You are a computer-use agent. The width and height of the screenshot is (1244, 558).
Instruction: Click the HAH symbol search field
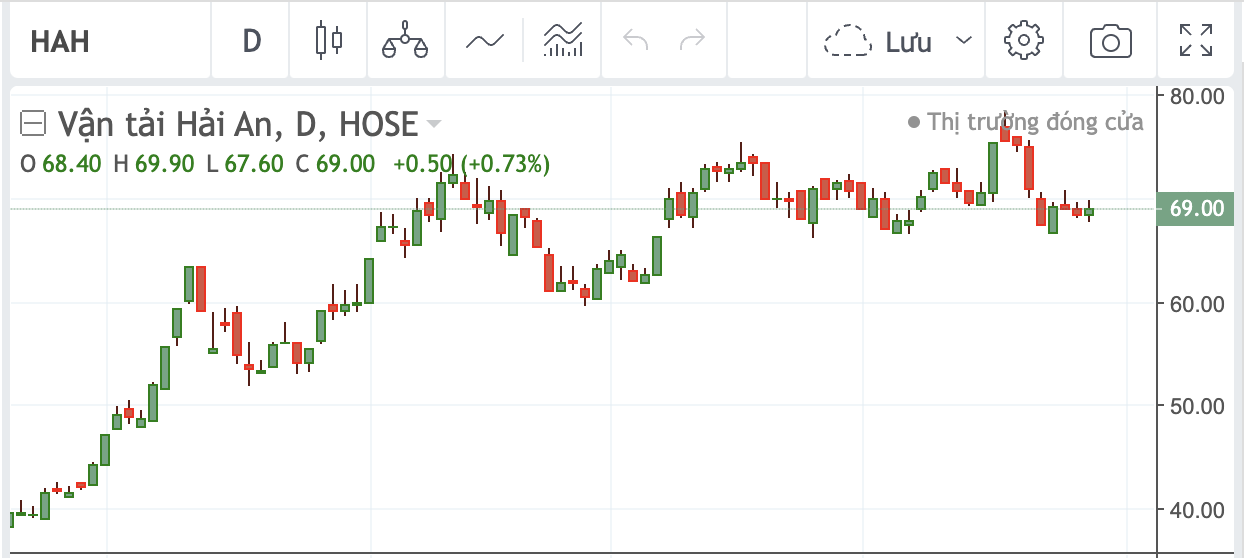(110, 41)
